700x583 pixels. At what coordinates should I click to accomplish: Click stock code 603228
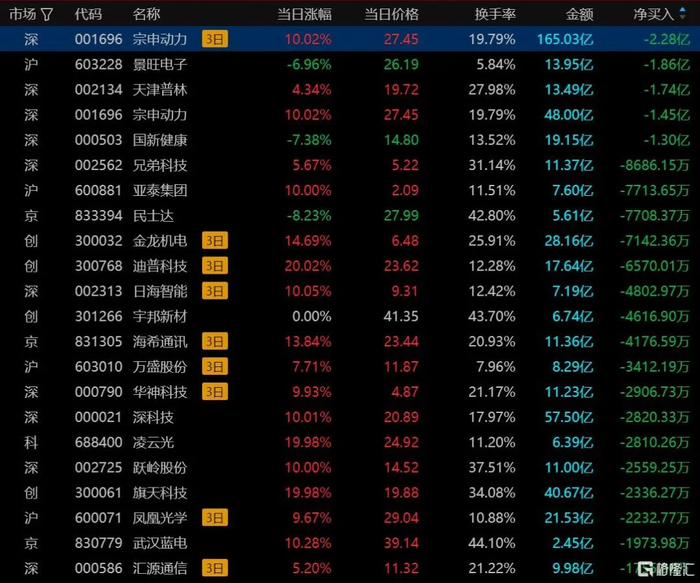click(x=98, y=64)
